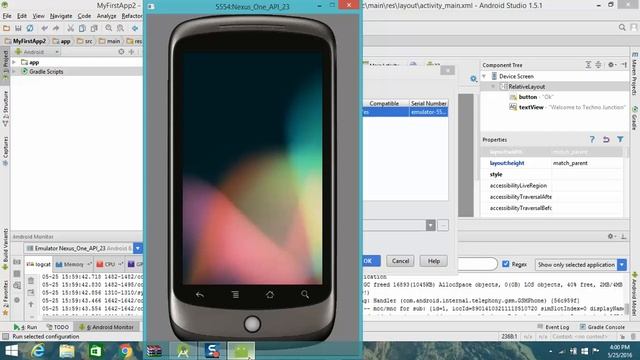640x360 pixels.
Task: Click the Synchronize toolbar icon
Action: 30,28
